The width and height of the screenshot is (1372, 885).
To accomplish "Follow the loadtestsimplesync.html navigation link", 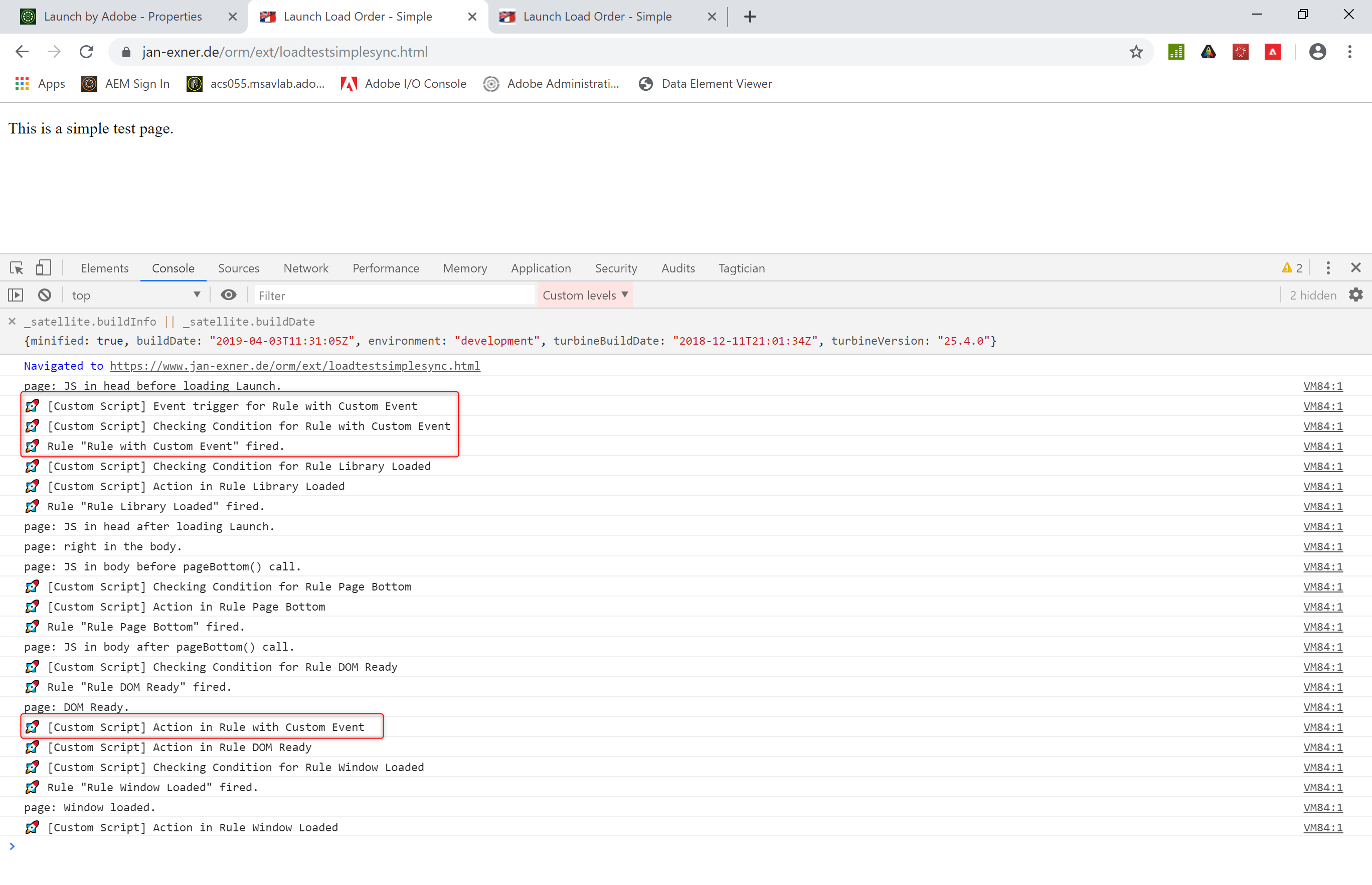I will 295,366.
